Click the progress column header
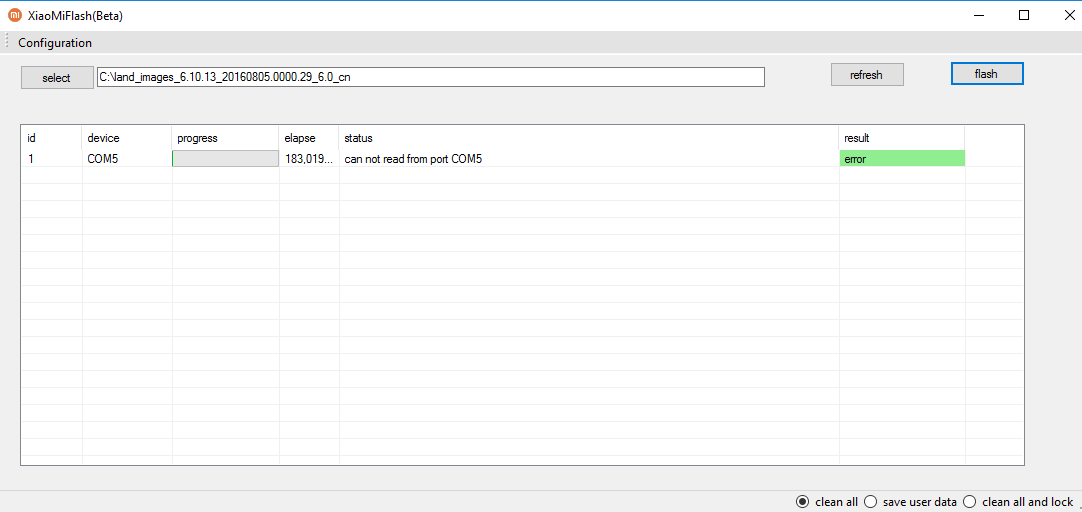The height and width of the screenshot is (512, 1082). 226,138
